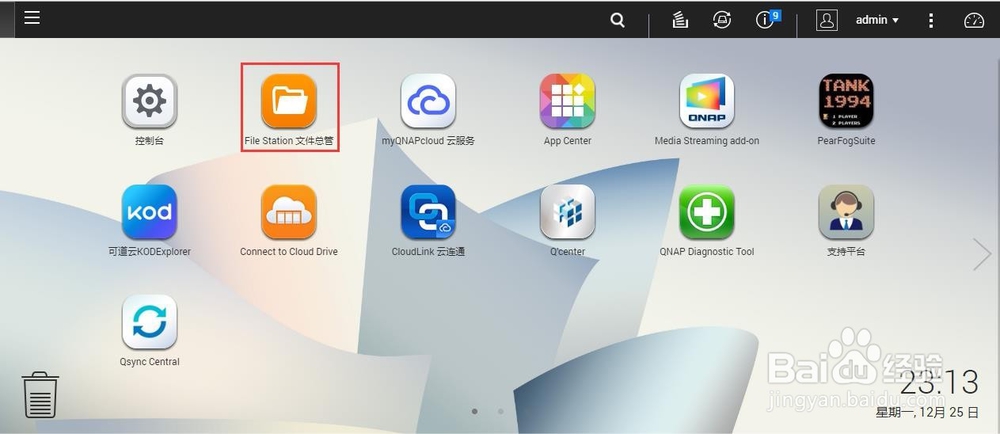Select the second desktop page dot

tap(501, 412)
